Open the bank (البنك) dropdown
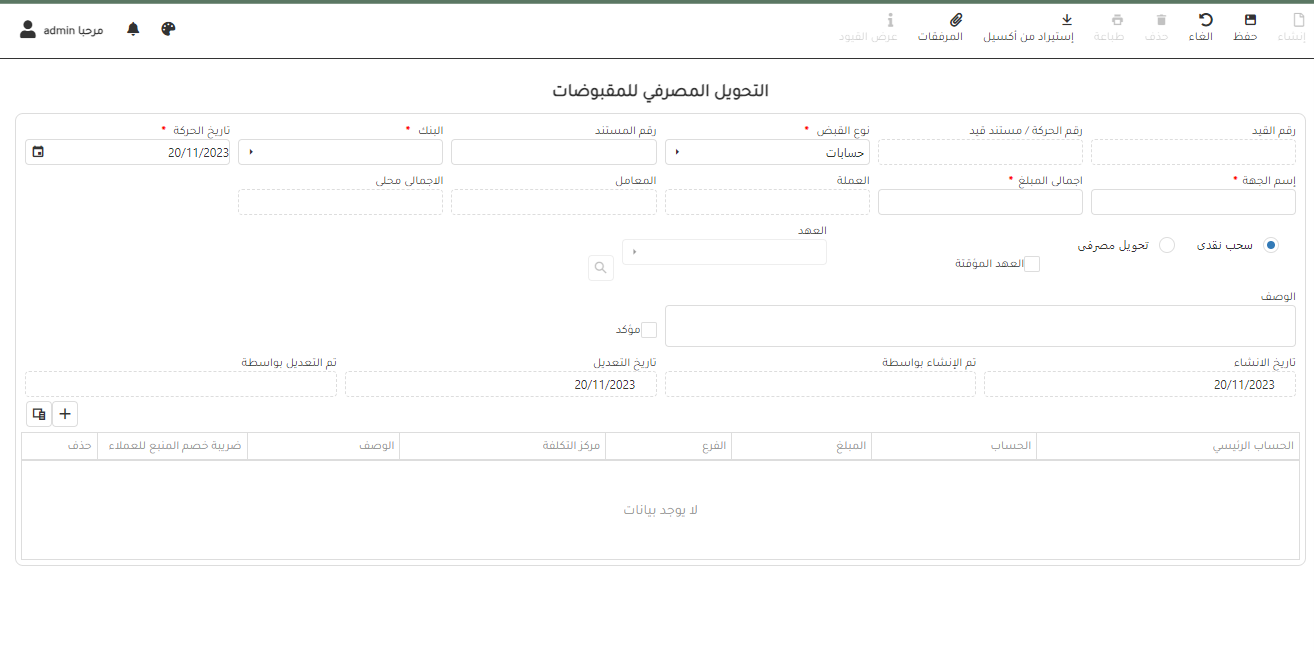Image resolution: width=1314 pixels, height=654 pixels. [340, 152]
